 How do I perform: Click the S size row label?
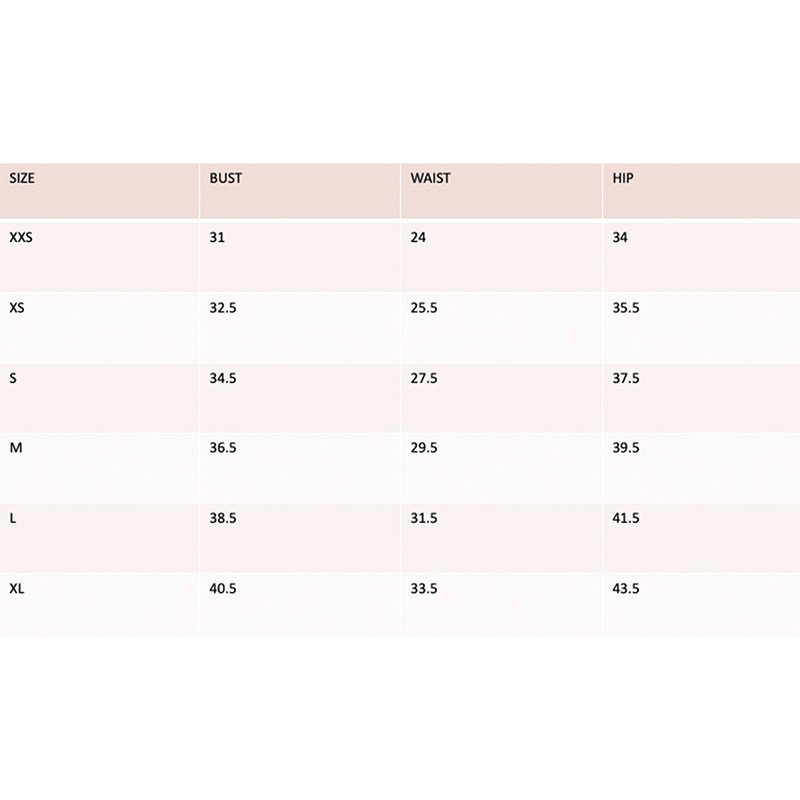point(13,379)
